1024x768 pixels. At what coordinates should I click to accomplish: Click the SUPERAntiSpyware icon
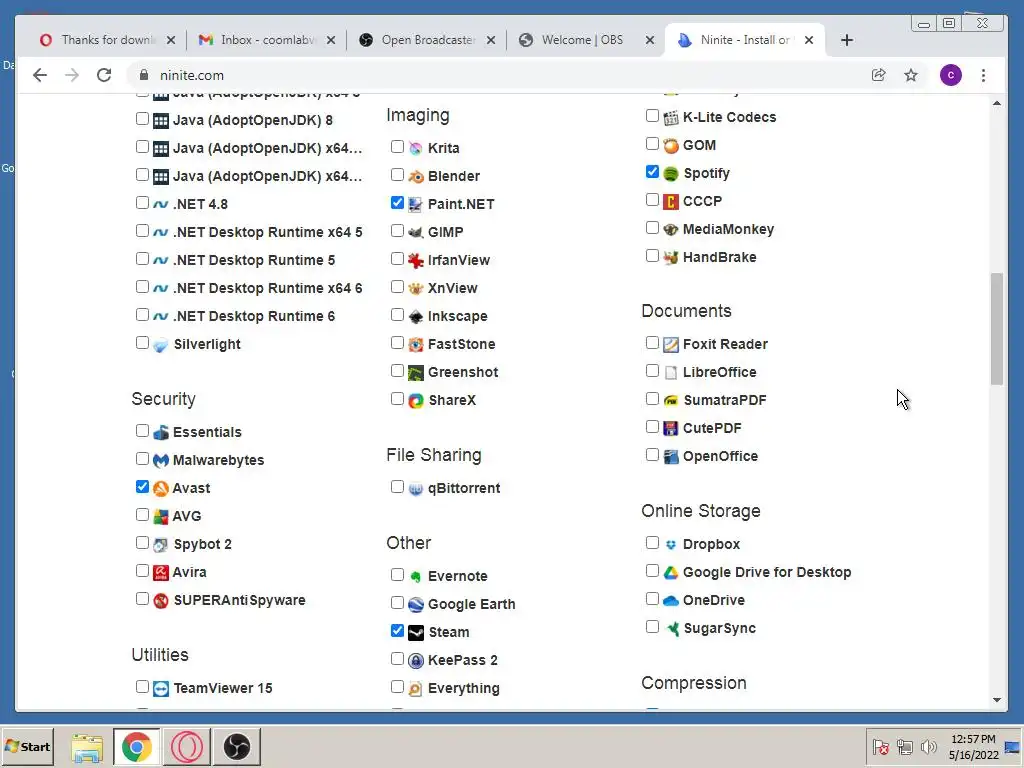[x=161, y=600]
